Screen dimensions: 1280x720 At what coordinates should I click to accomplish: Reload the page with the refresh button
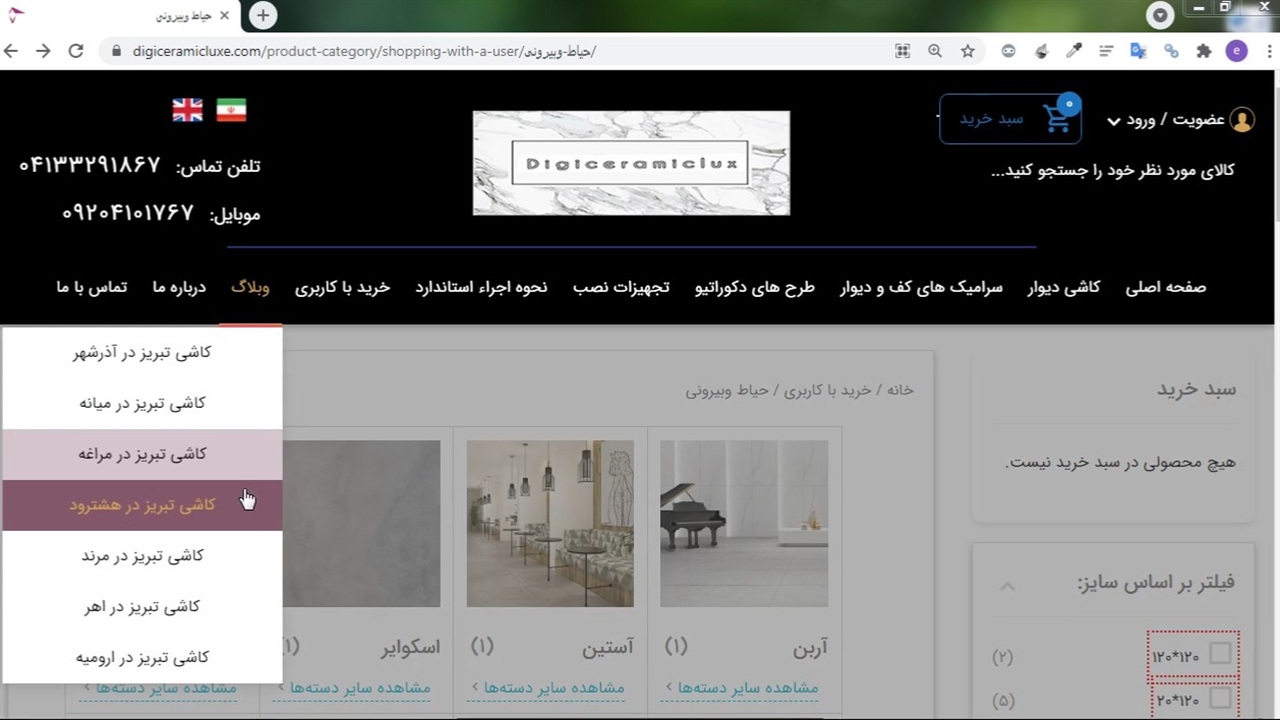click(x=76, y=51)
